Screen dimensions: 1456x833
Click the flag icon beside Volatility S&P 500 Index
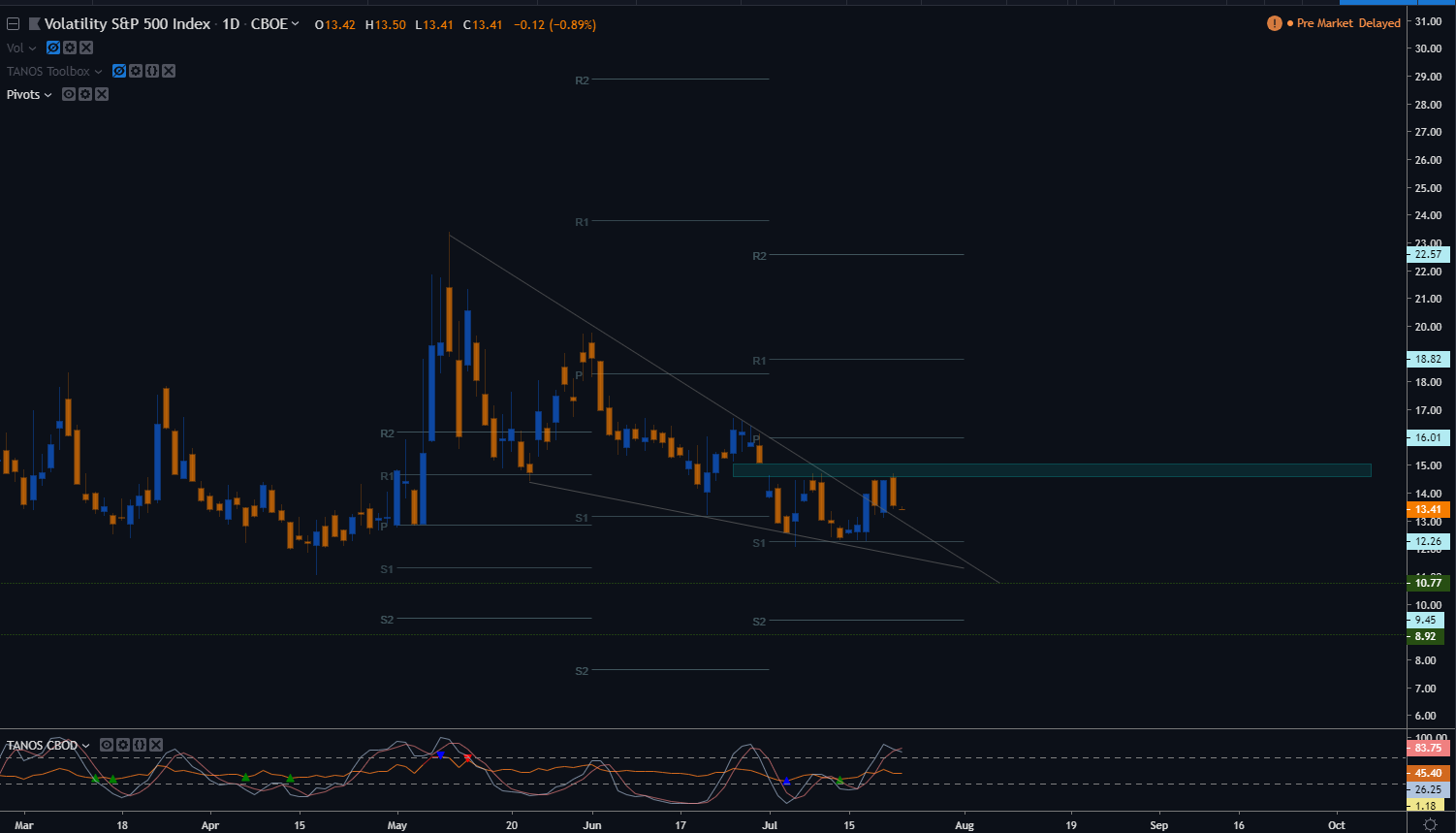click(34, 24)
